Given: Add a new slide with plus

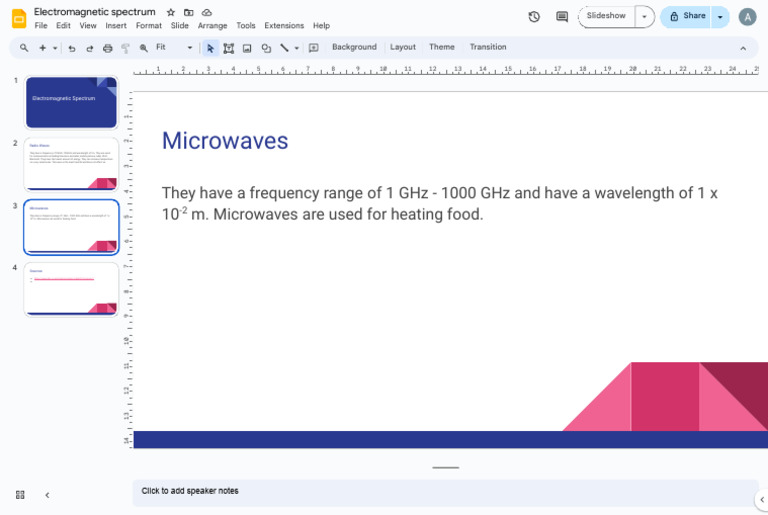Looking at the screenshot, I should (x=43, y=48).
